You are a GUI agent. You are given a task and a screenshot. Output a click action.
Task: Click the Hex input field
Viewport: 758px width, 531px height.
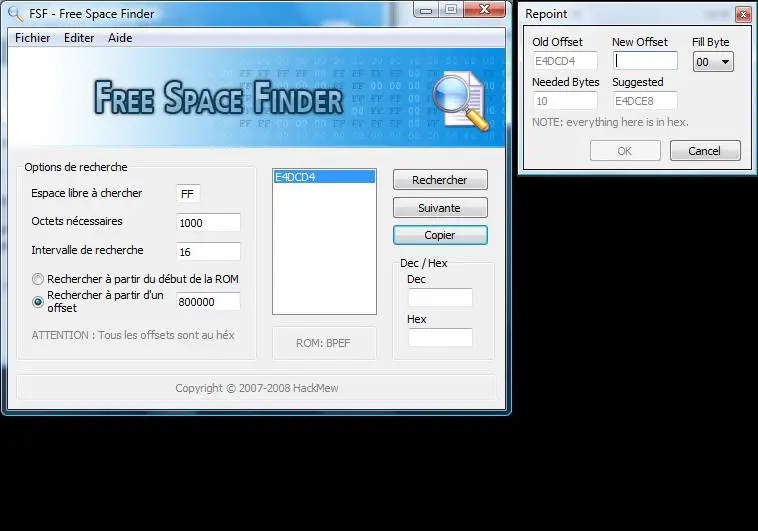440,337
